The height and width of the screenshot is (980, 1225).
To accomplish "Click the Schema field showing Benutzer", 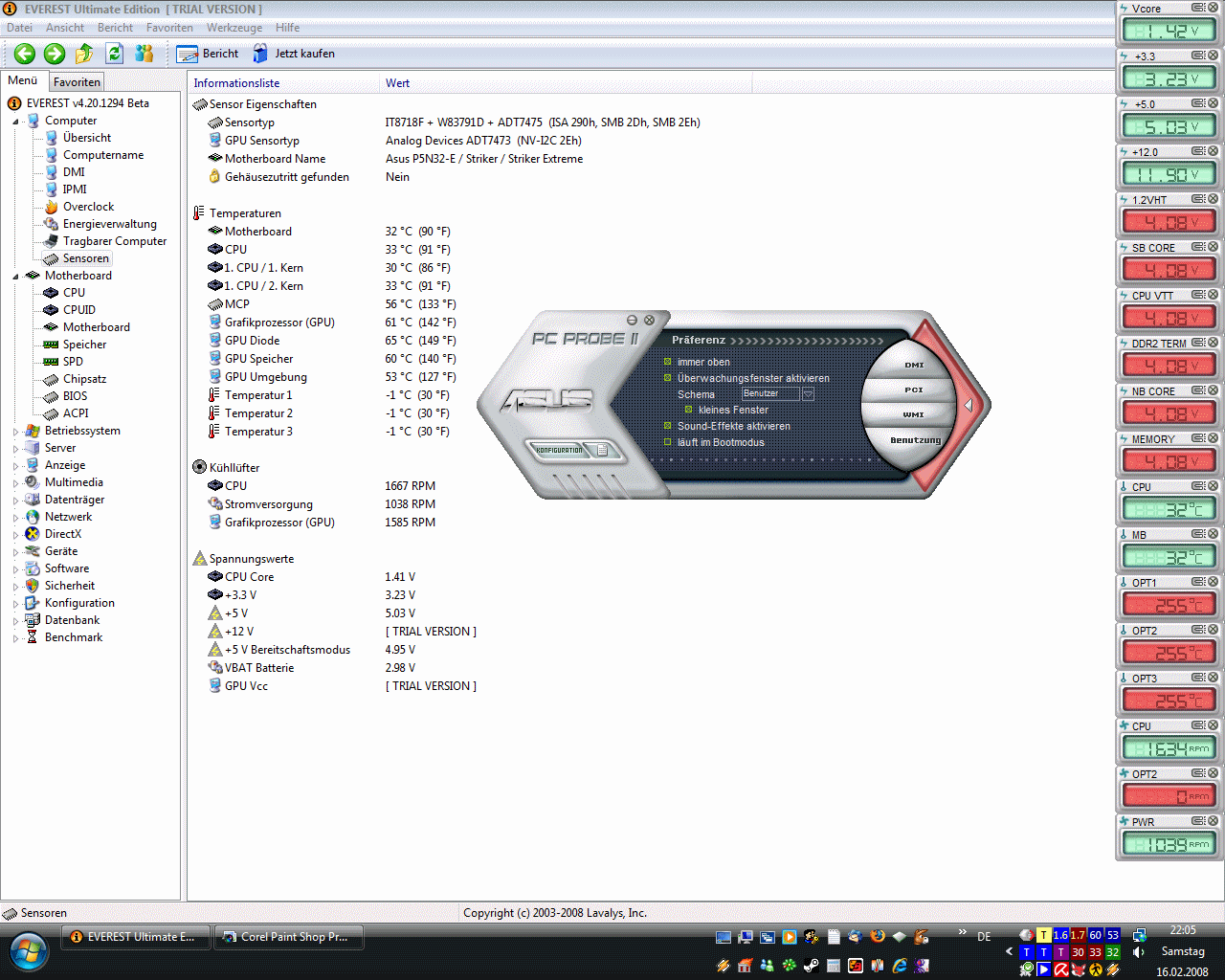I will (770, 393).
